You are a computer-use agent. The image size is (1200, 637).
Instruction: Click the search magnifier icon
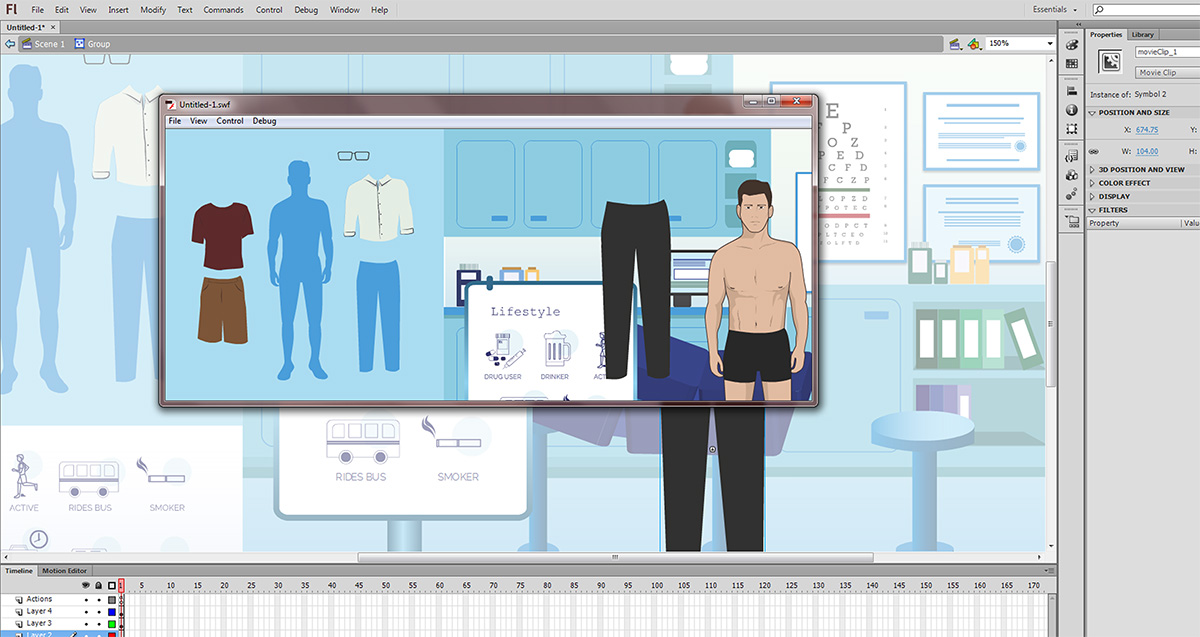(1099, 10)
